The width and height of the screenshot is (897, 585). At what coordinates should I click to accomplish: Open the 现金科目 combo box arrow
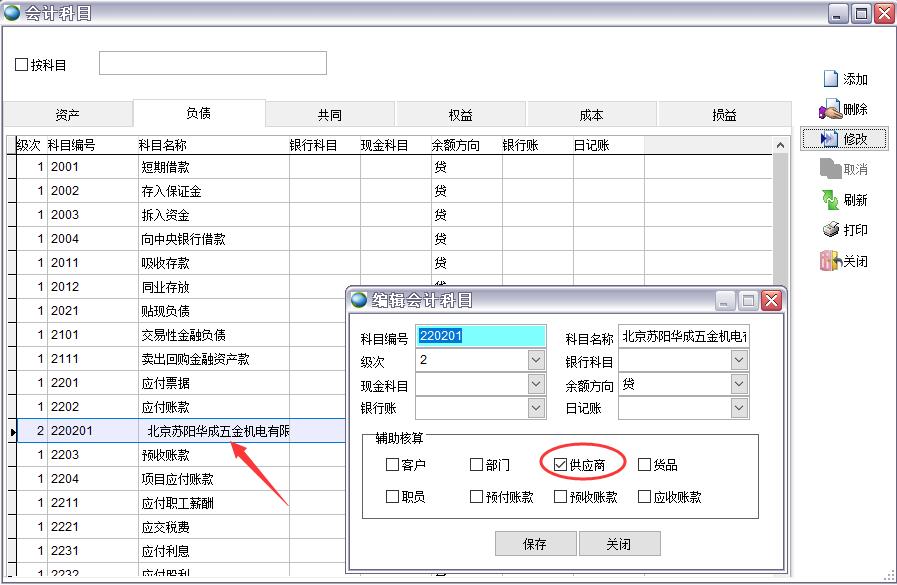click(536, 384)
